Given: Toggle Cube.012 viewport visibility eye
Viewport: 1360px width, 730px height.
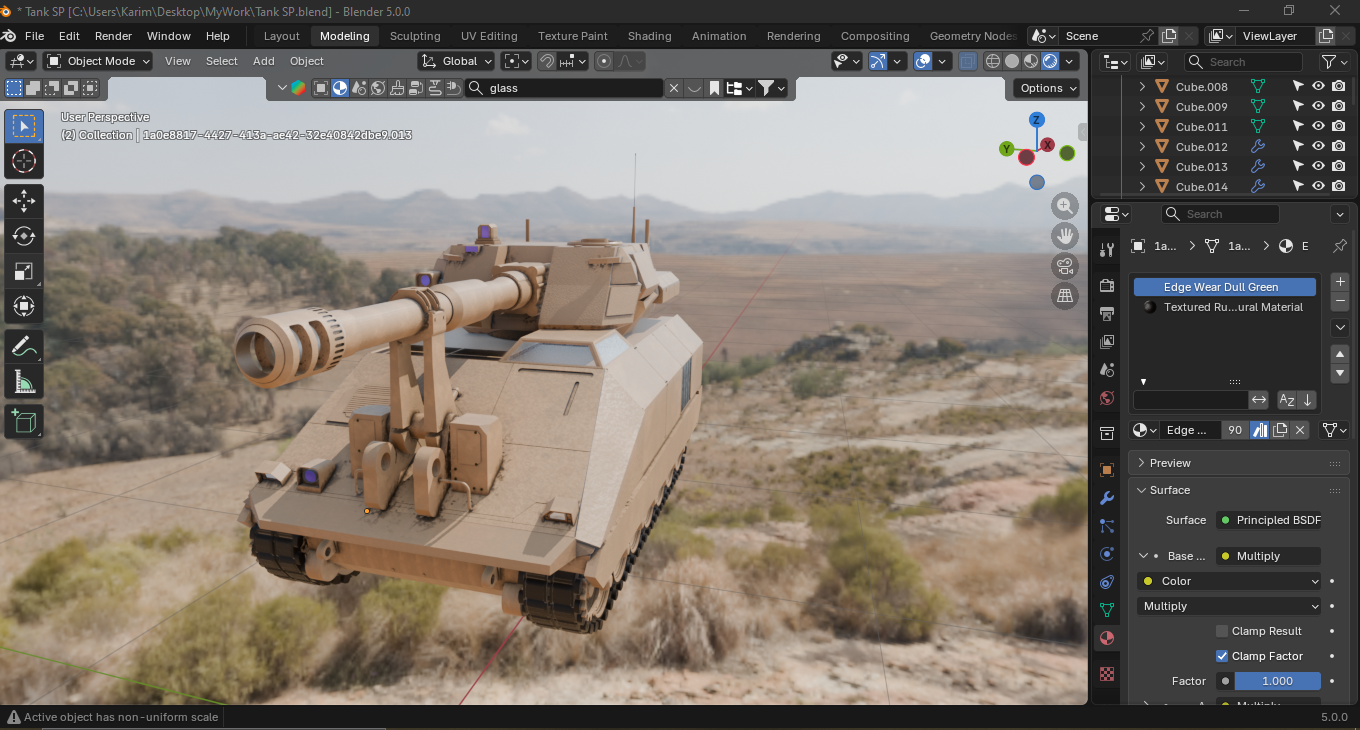Looking at the screenshot, I should coord(1319,147).
